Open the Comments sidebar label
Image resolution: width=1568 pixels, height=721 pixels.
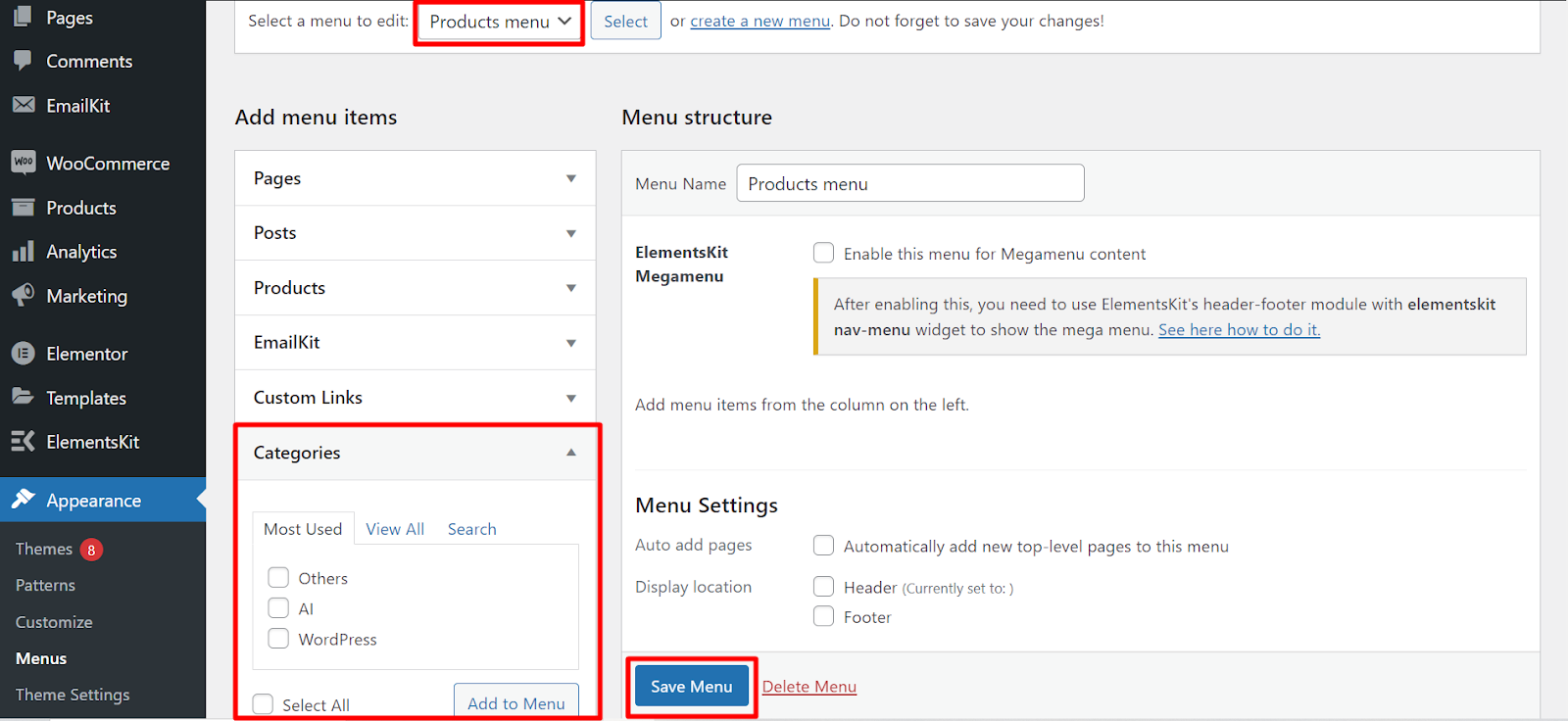tap(89, 61)
